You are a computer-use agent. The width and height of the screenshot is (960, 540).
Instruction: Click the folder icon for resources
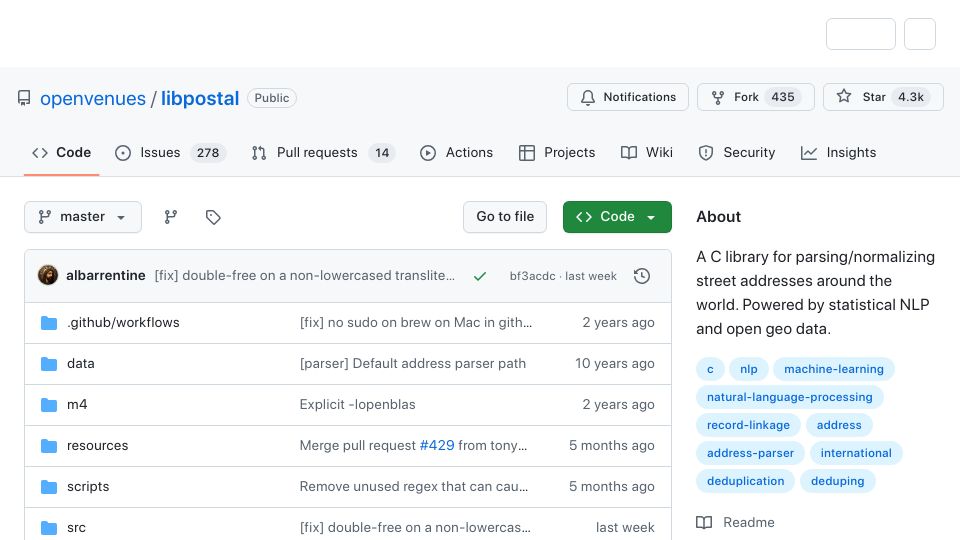[x=49, y=446]
